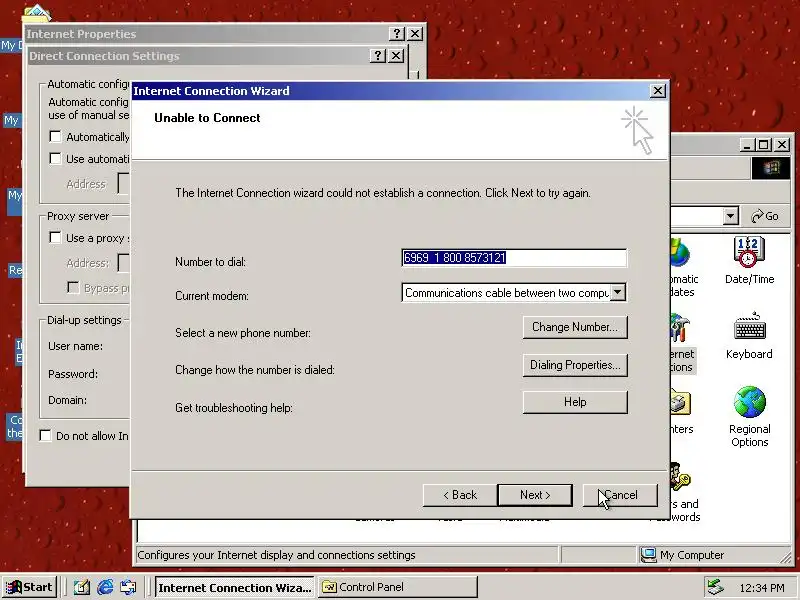Enable Use a proxy server checkbox
800x600 pixels.
[55, 238]
